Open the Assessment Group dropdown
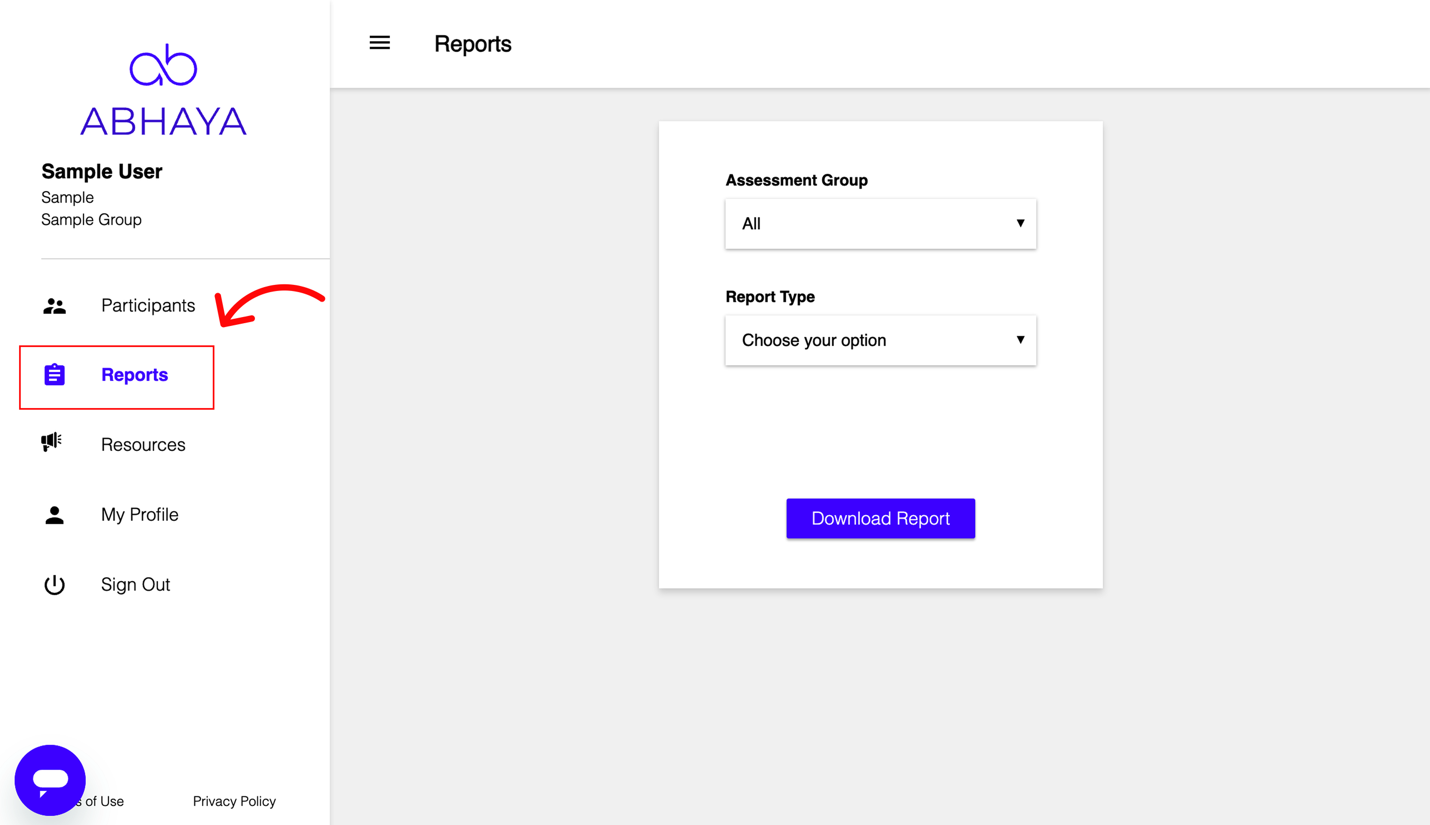 tap(880, 224)
